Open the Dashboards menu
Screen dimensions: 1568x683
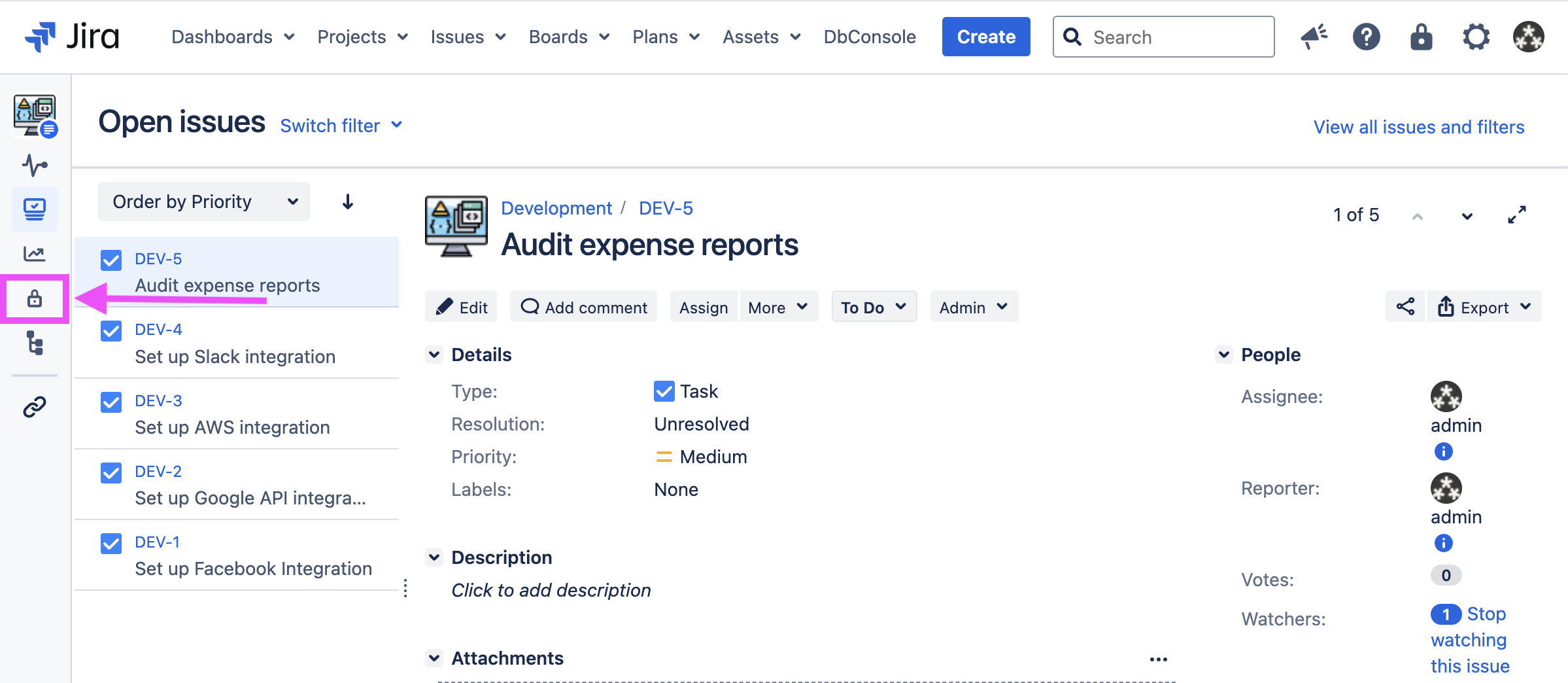[232, 37]
